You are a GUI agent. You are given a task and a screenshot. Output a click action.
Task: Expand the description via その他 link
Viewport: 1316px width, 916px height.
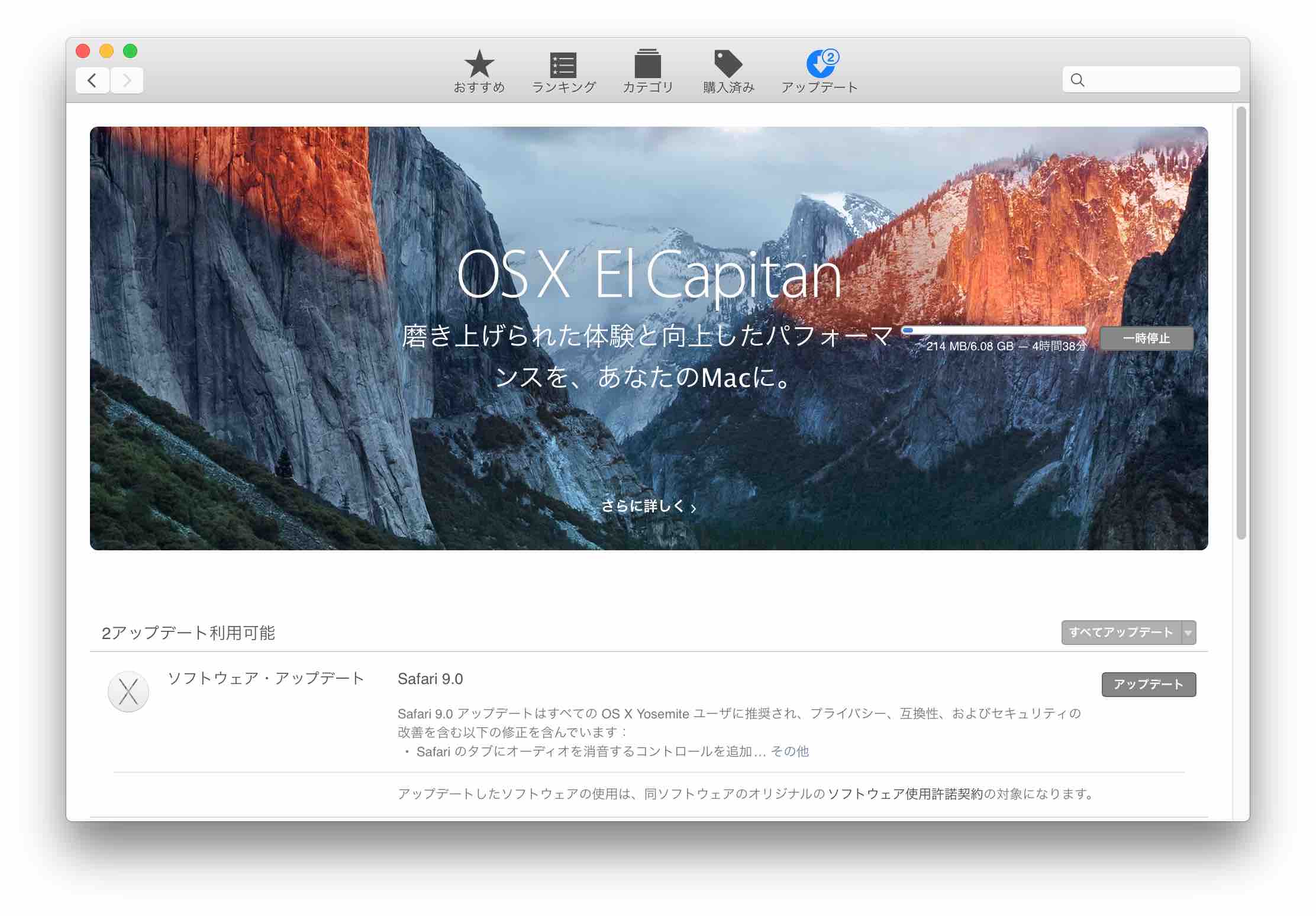(789, 751)
